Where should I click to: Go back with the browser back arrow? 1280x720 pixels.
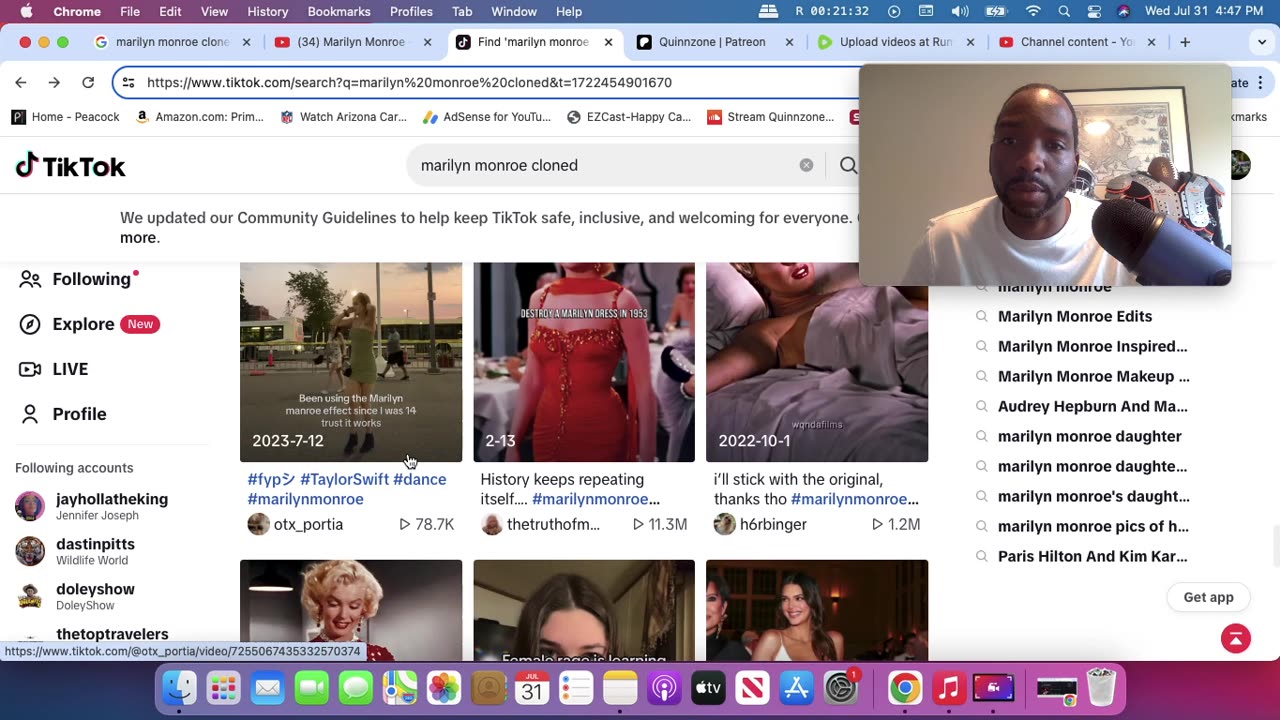click(21, 82)
